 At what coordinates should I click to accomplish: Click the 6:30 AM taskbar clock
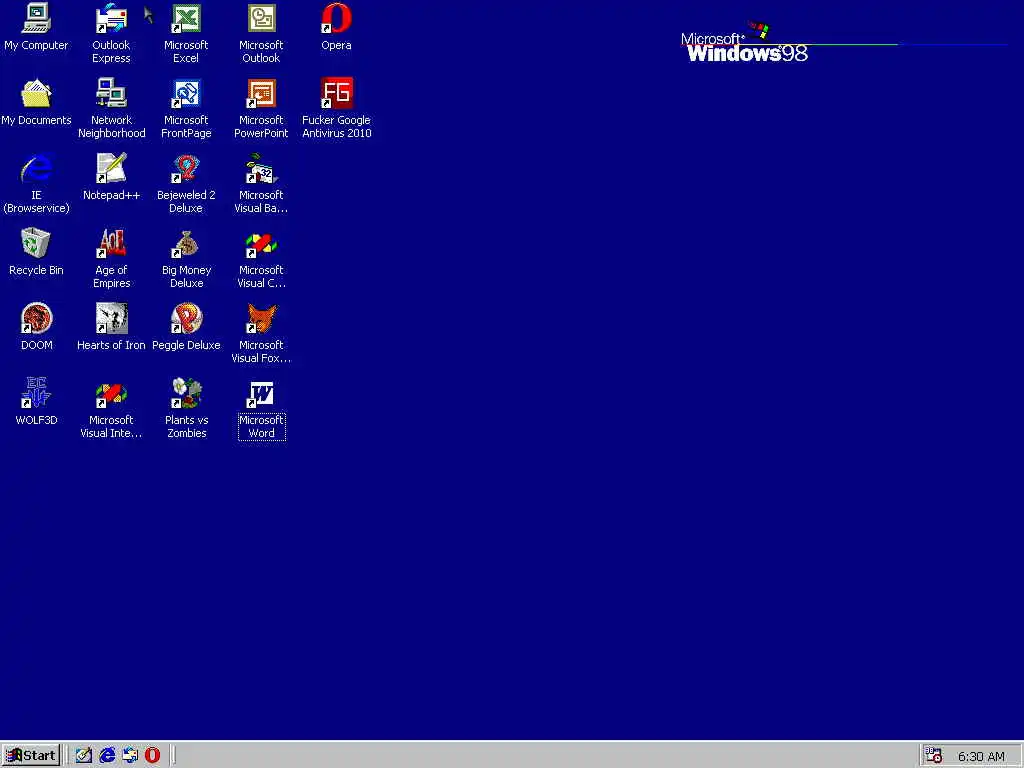[981, 756]
